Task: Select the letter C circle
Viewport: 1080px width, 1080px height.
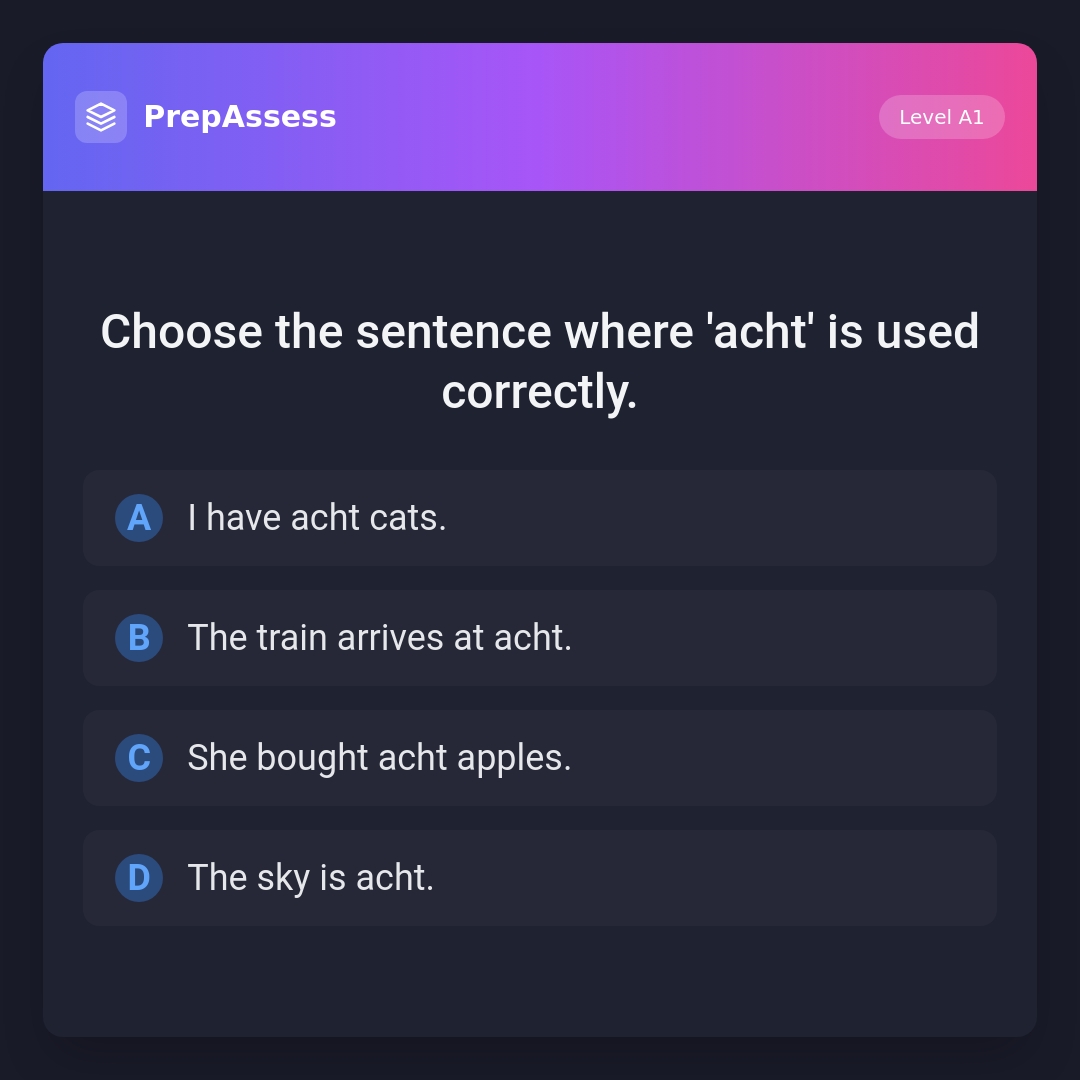Action: (x=139, y=758)
